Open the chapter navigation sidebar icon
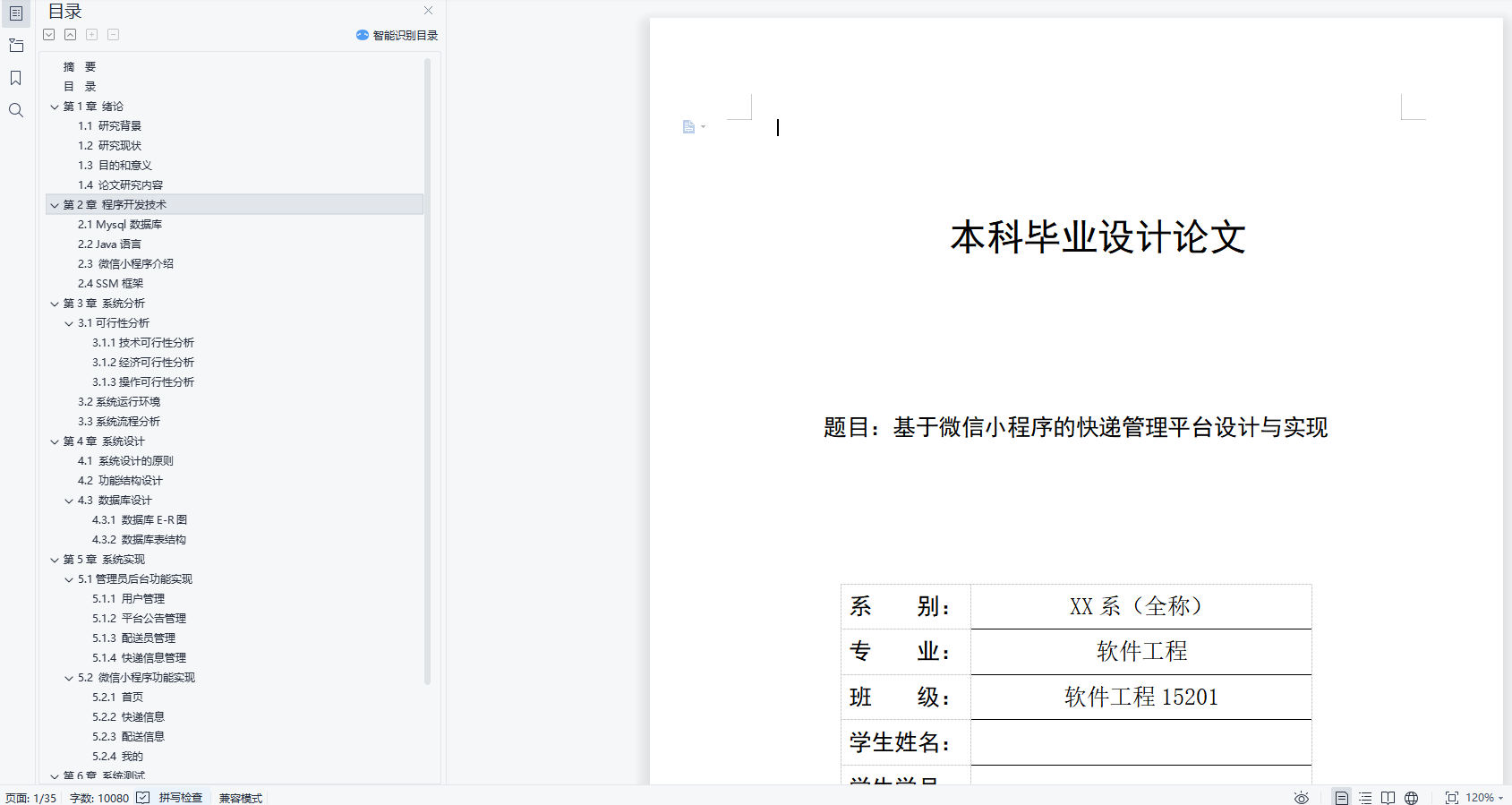This screenshot has height=805, width=1512. pos(16,46)
